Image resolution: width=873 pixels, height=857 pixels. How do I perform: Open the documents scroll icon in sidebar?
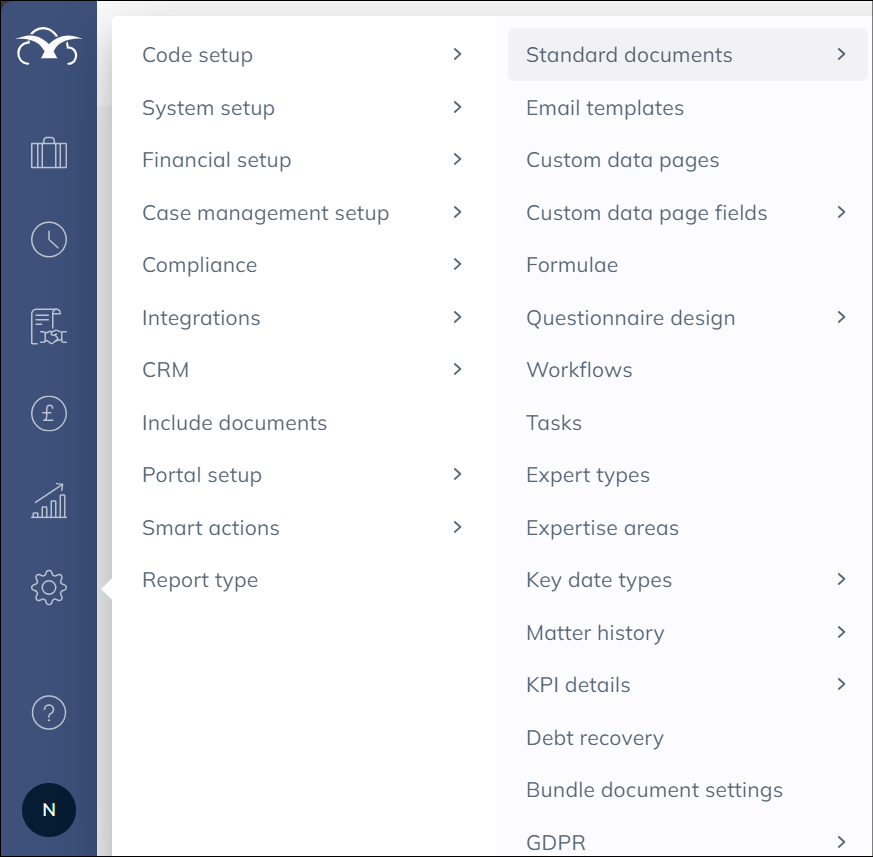[49, 327]
